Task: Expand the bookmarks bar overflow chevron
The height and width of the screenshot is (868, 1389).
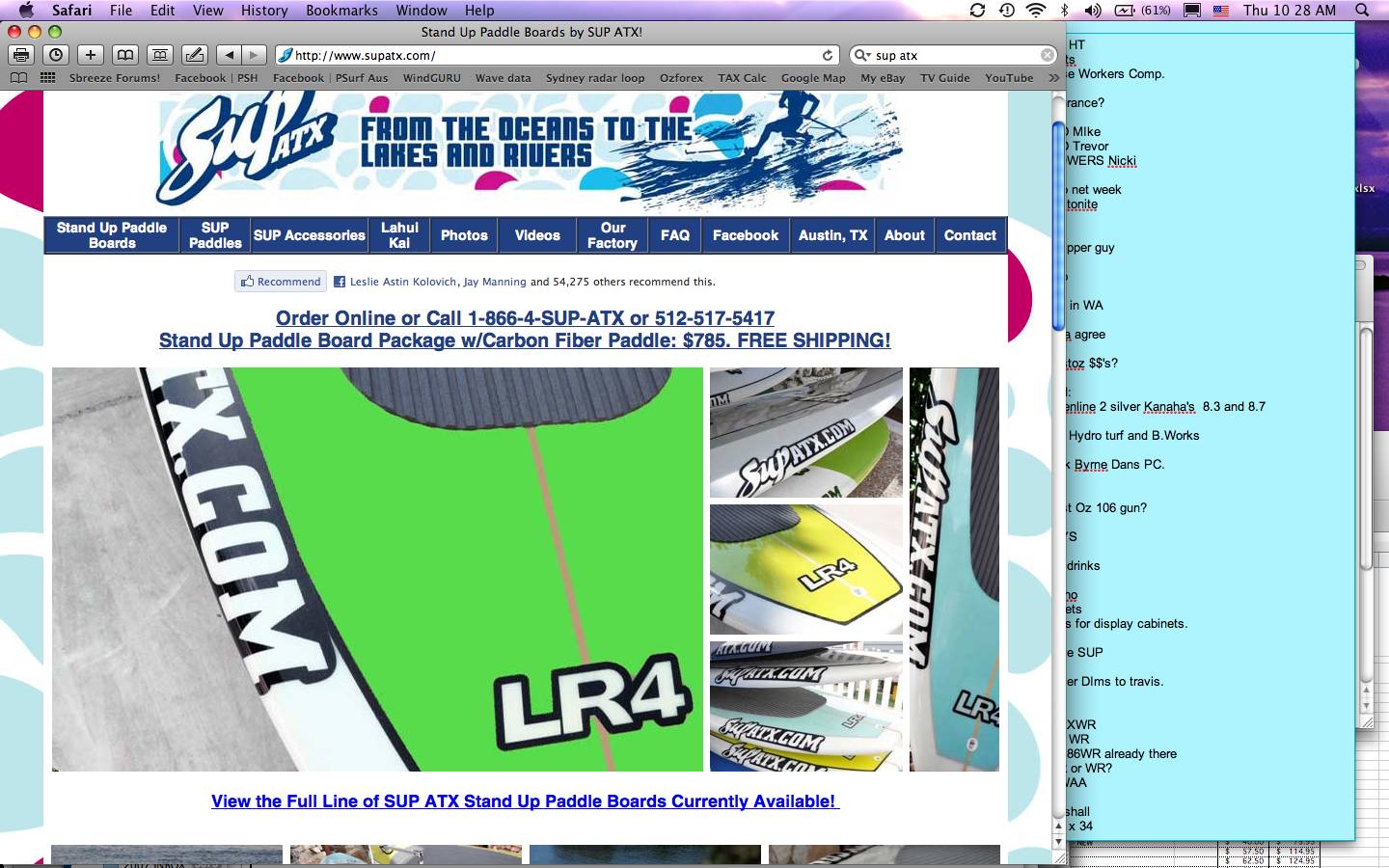Action: 1052,78
